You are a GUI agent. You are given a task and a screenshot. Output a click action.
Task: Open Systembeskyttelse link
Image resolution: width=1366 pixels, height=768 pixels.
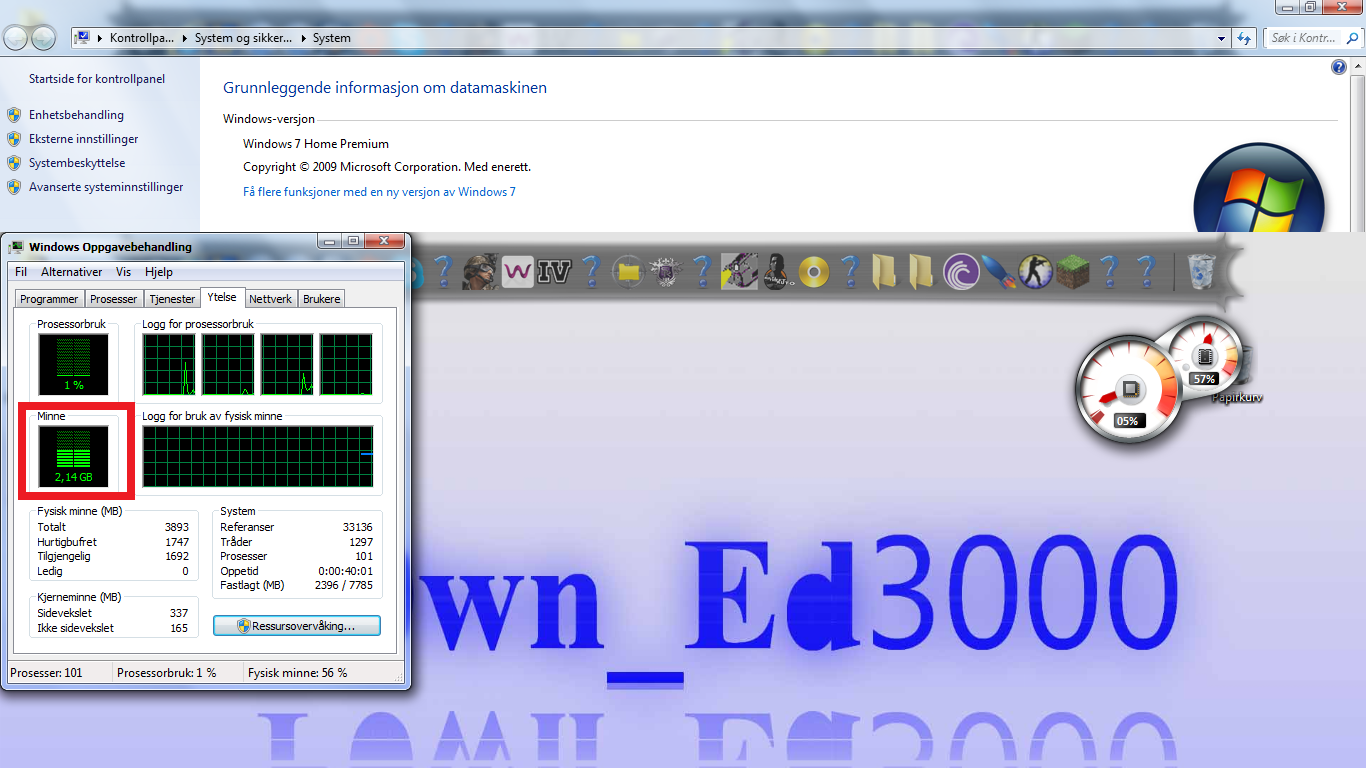(x=77, y=163)
